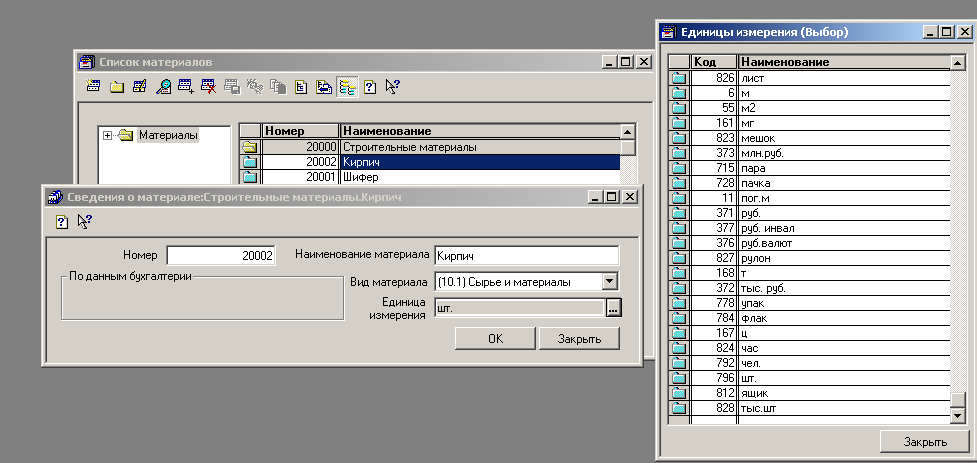Select unit чел. in units list
The height and width of the screenshot is (463, 977).
[820, 363]
